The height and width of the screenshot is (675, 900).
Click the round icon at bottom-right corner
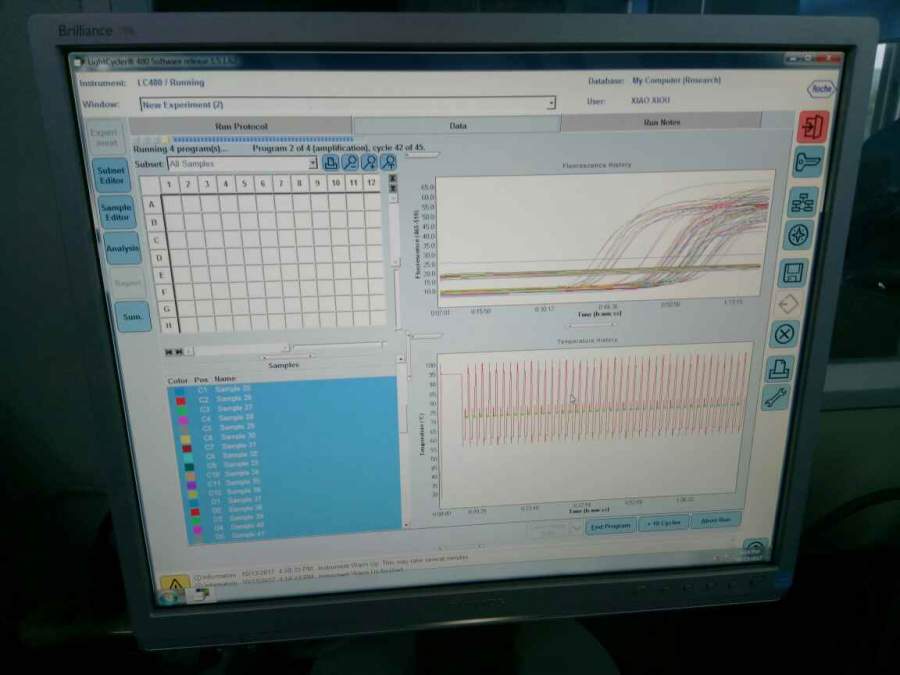click(x=754, y=548)
